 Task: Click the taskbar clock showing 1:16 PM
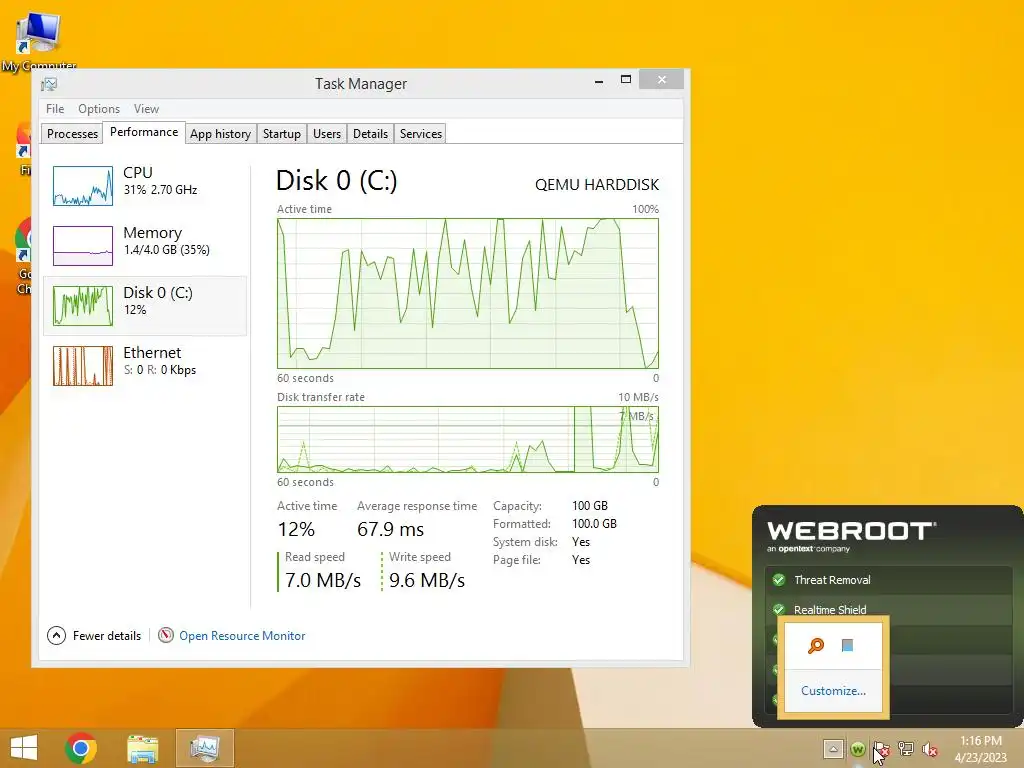tap(981, 749)
